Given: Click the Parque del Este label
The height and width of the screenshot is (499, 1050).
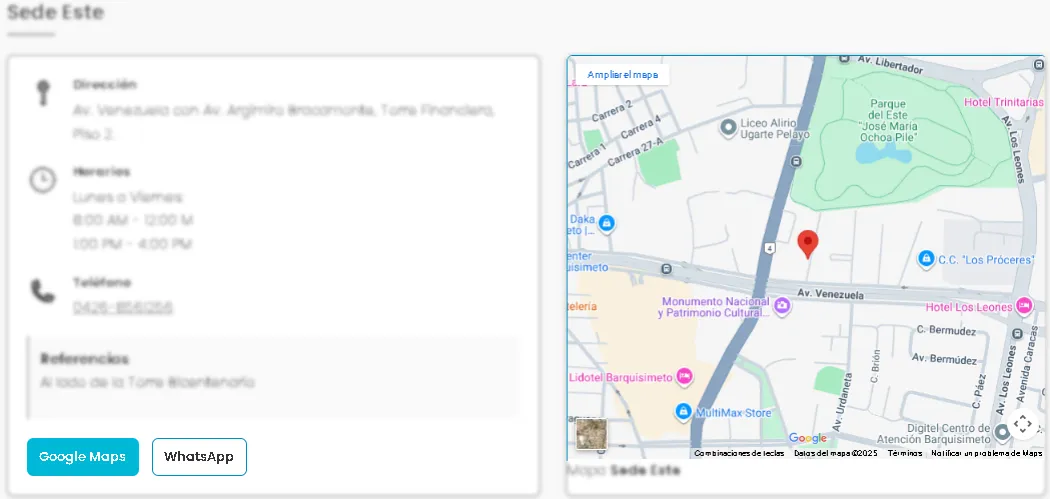Looking at the screenshot, I should (x=889, y=121).
